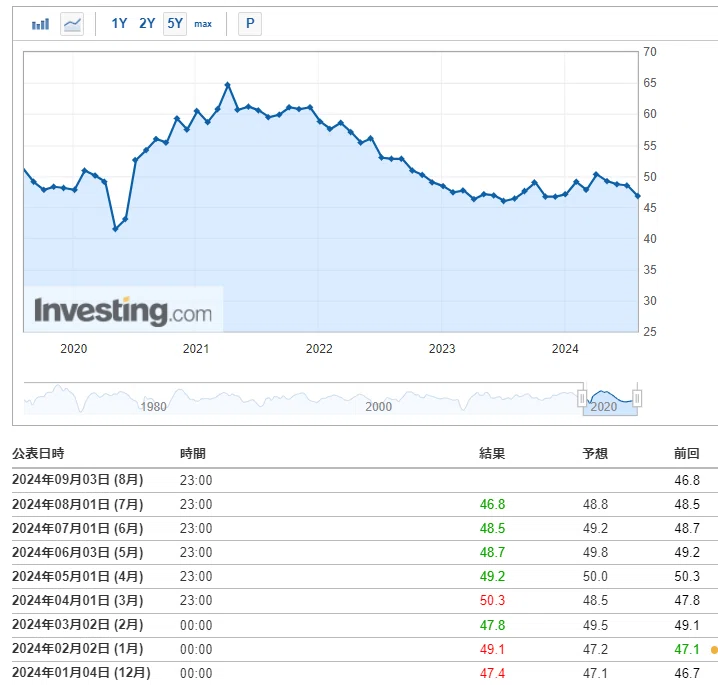
Task: Click green revised previous value 47.1
Action: click(686, 649)
